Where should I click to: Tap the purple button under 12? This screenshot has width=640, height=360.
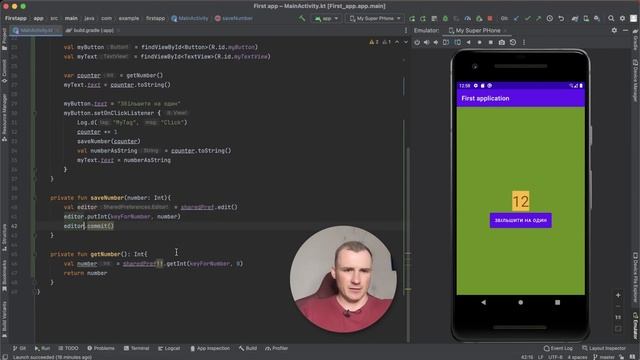(x=520, y=220)
